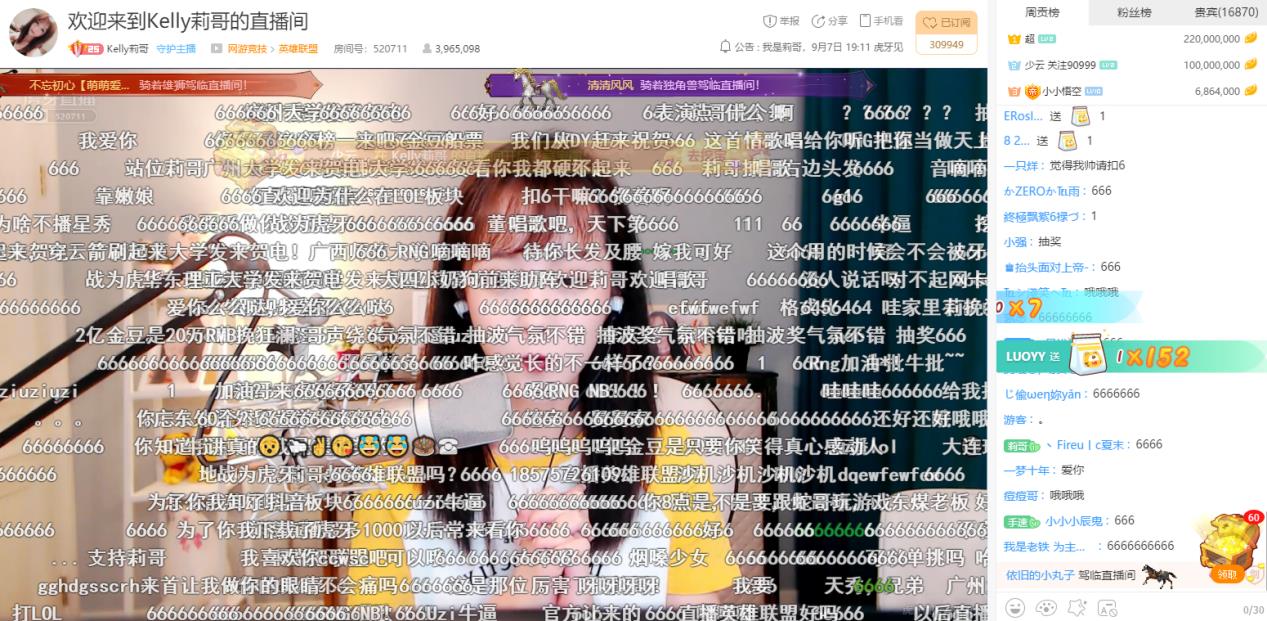Open the emoji smiley picker in chat
Screen dimensions: 1267x621
[x=1014, y=607]
